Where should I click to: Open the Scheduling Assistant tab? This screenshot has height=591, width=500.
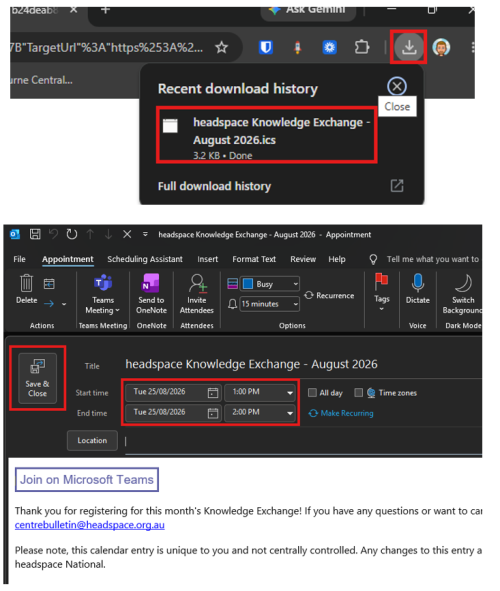145,259
